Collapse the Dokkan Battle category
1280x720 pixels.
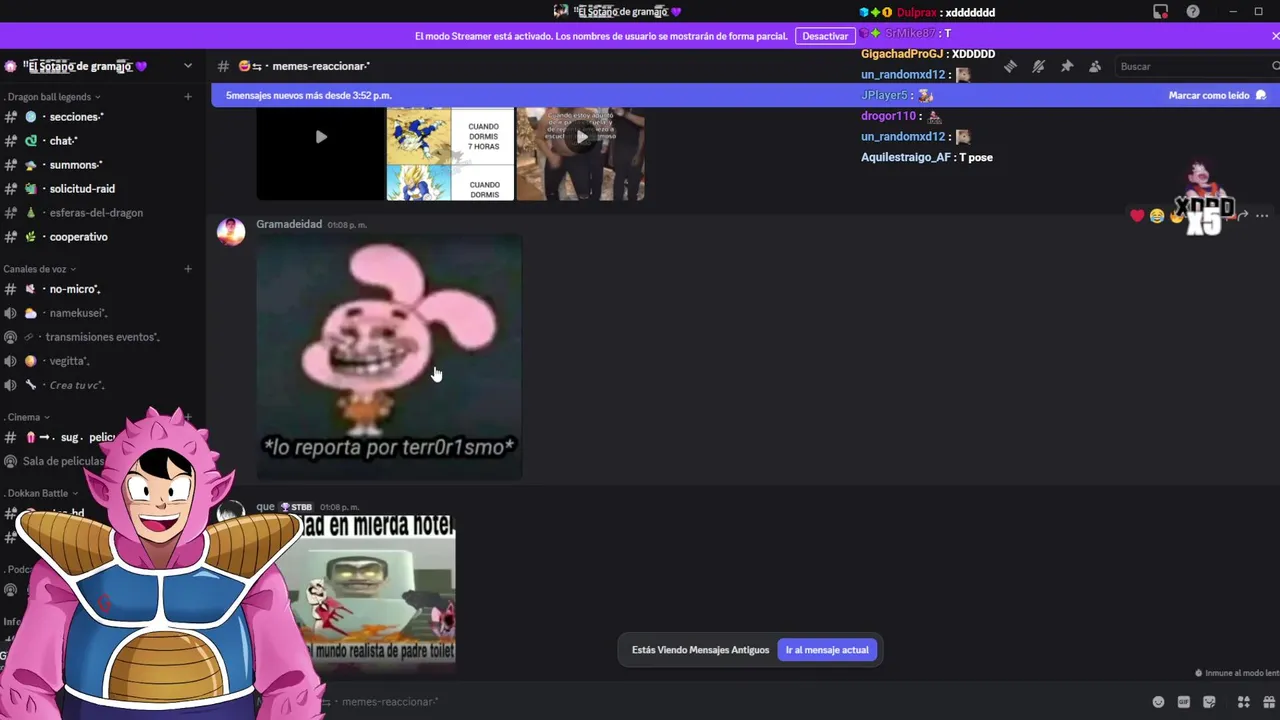click(41, 493)
